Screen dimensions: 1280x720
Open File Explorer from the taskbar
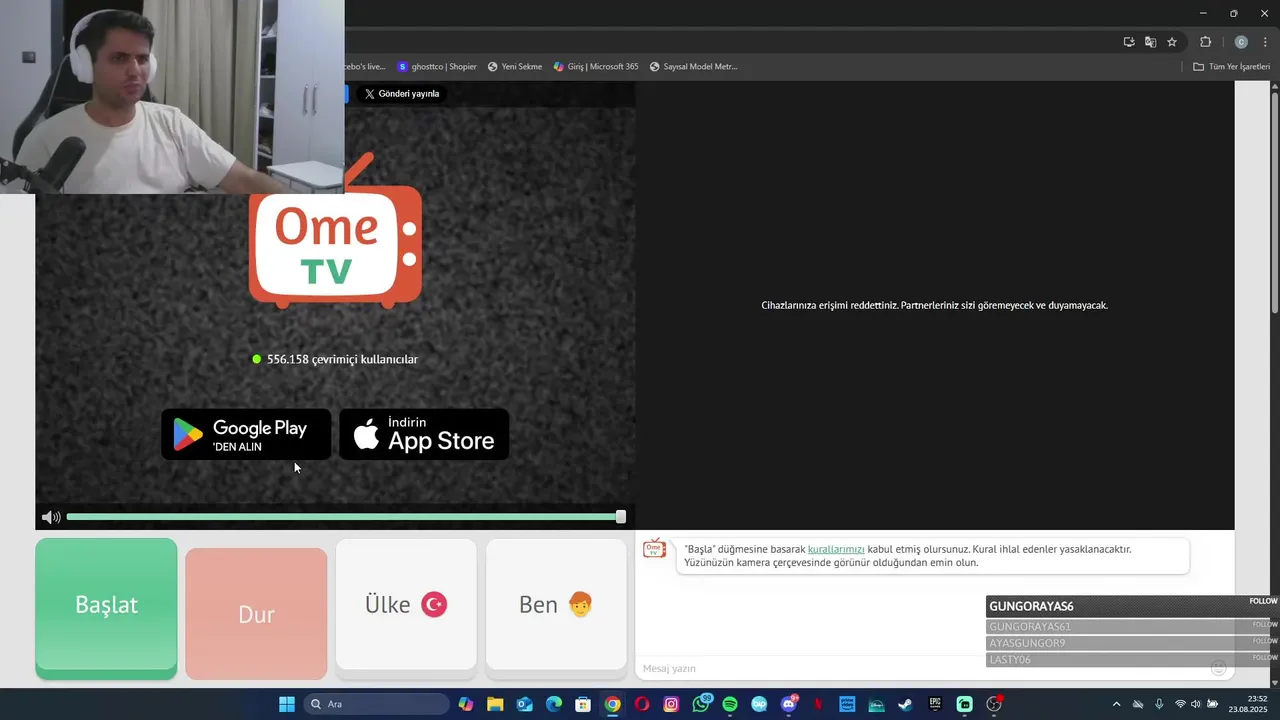point(495,704)
